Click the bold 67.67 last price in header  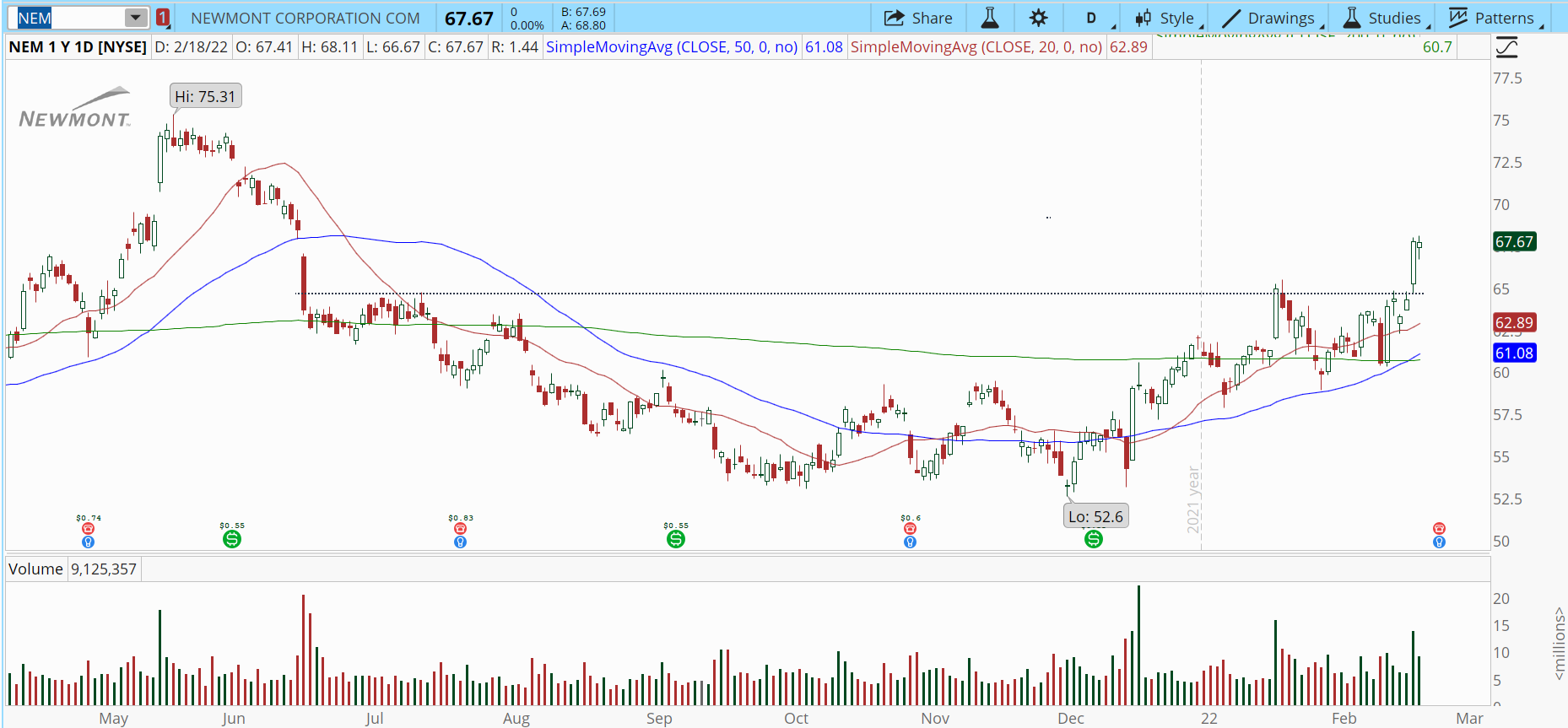(x=469, y=18)
